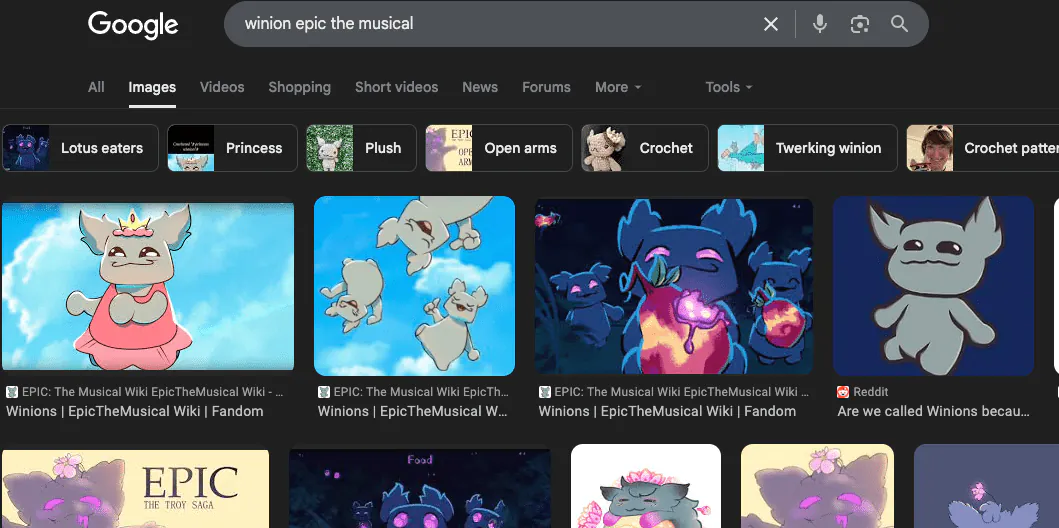Viewport: 1059px width, 528px height.
Task: Click 'EPIC: The Musical Wiki EpicTh...' source text
Action: pyautogui.click(x=421, y=392)
